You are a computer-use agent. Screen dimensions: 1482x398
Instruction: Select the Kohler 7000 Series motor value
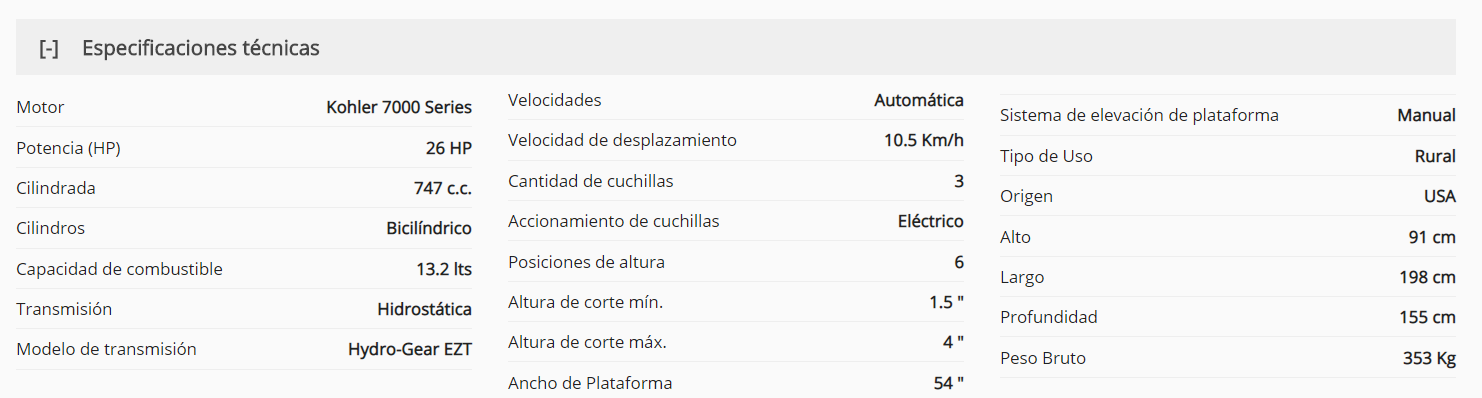pyautogui.click(x=399, y=107)
